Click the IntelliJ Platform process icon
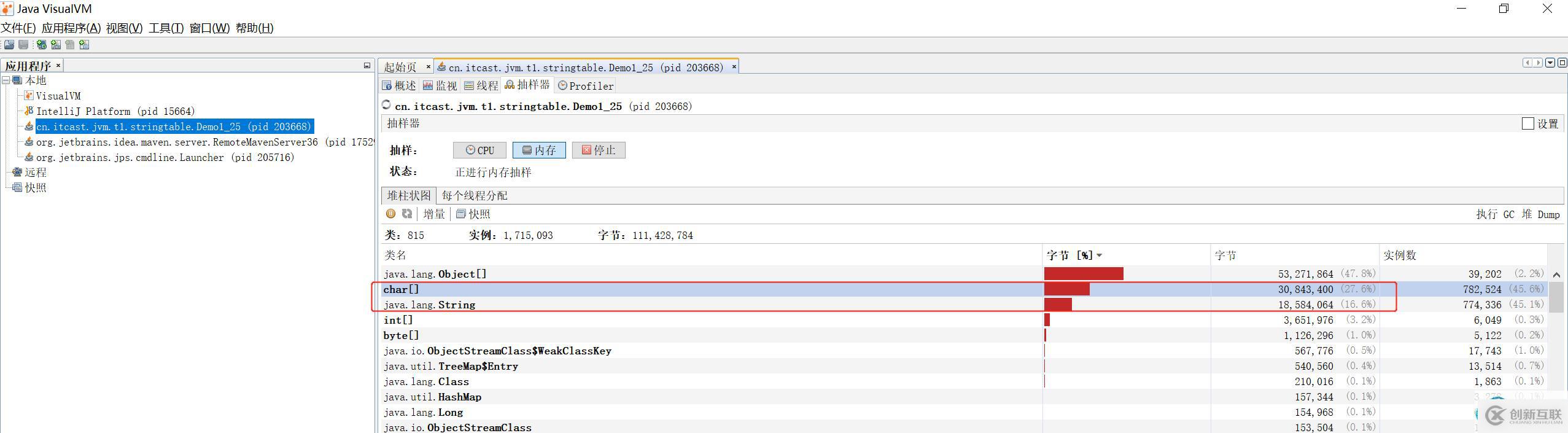Viewport: 1568px width, 433px height. 29,111
